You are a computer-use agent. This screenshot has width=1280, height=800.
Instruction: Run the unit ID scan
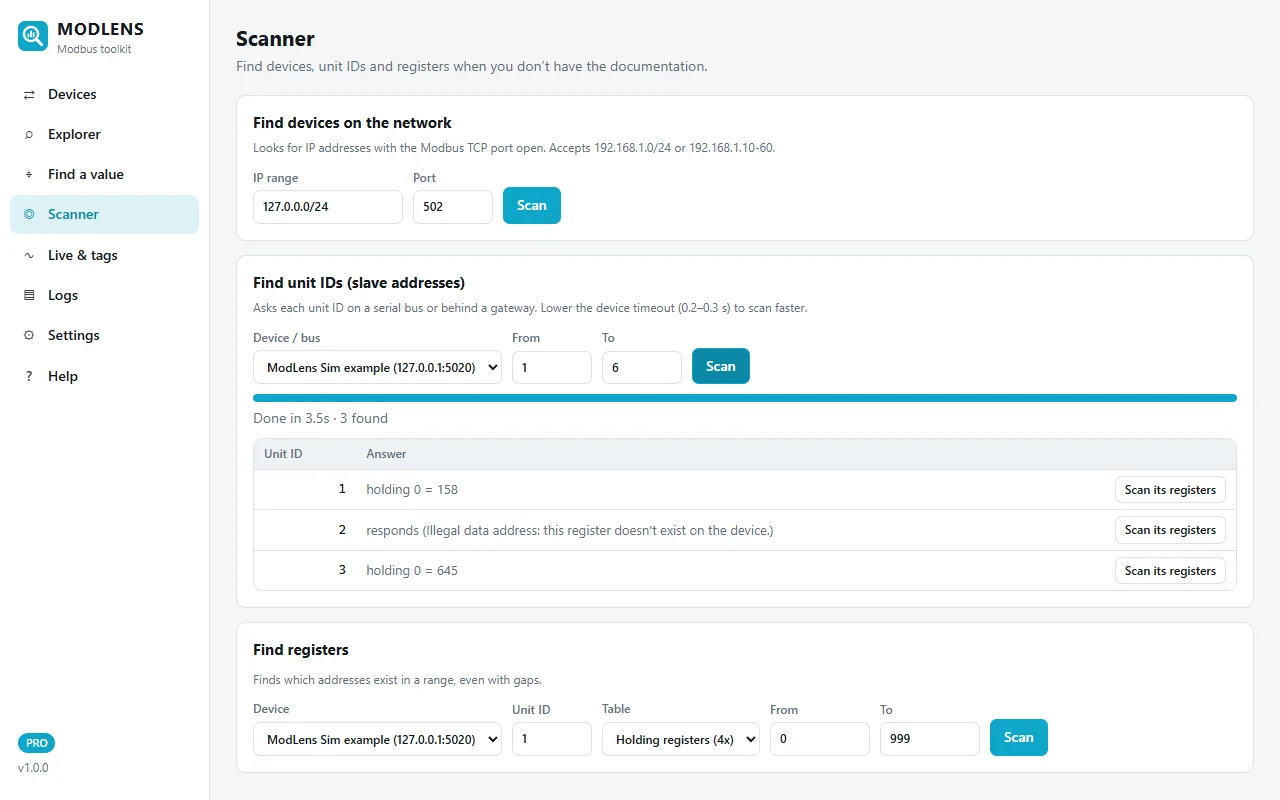point(721,366)
